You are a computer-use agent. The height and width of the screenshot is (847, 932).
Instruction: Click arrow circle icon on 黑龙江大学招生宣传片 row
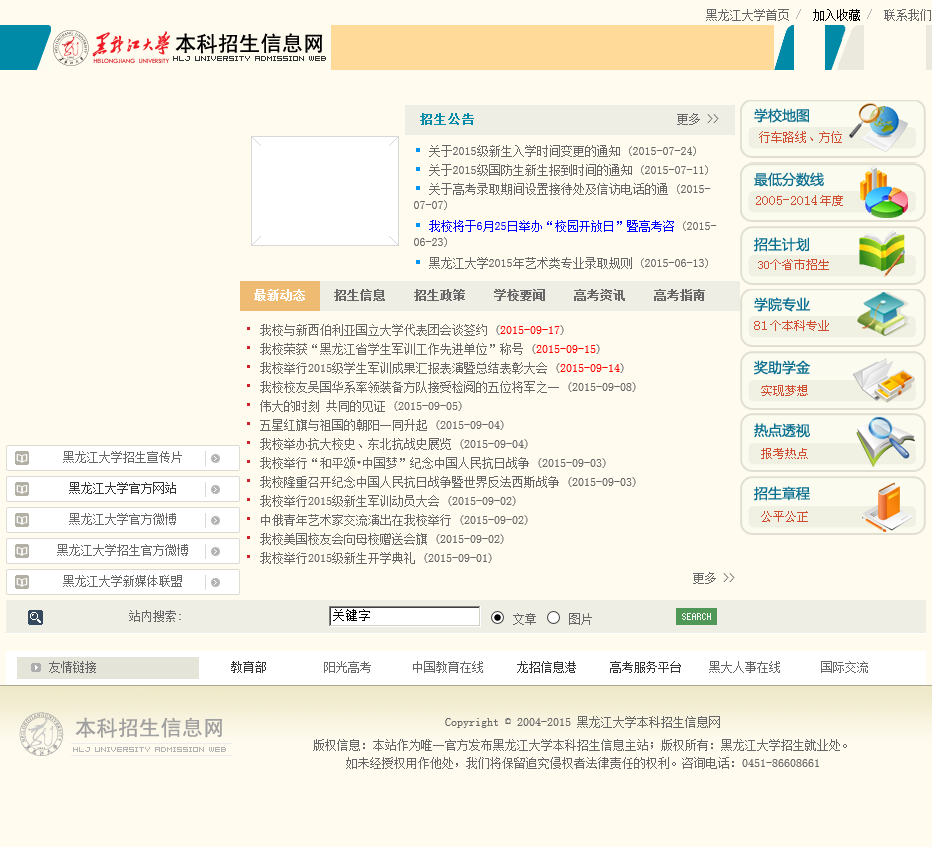pos(215,458)
